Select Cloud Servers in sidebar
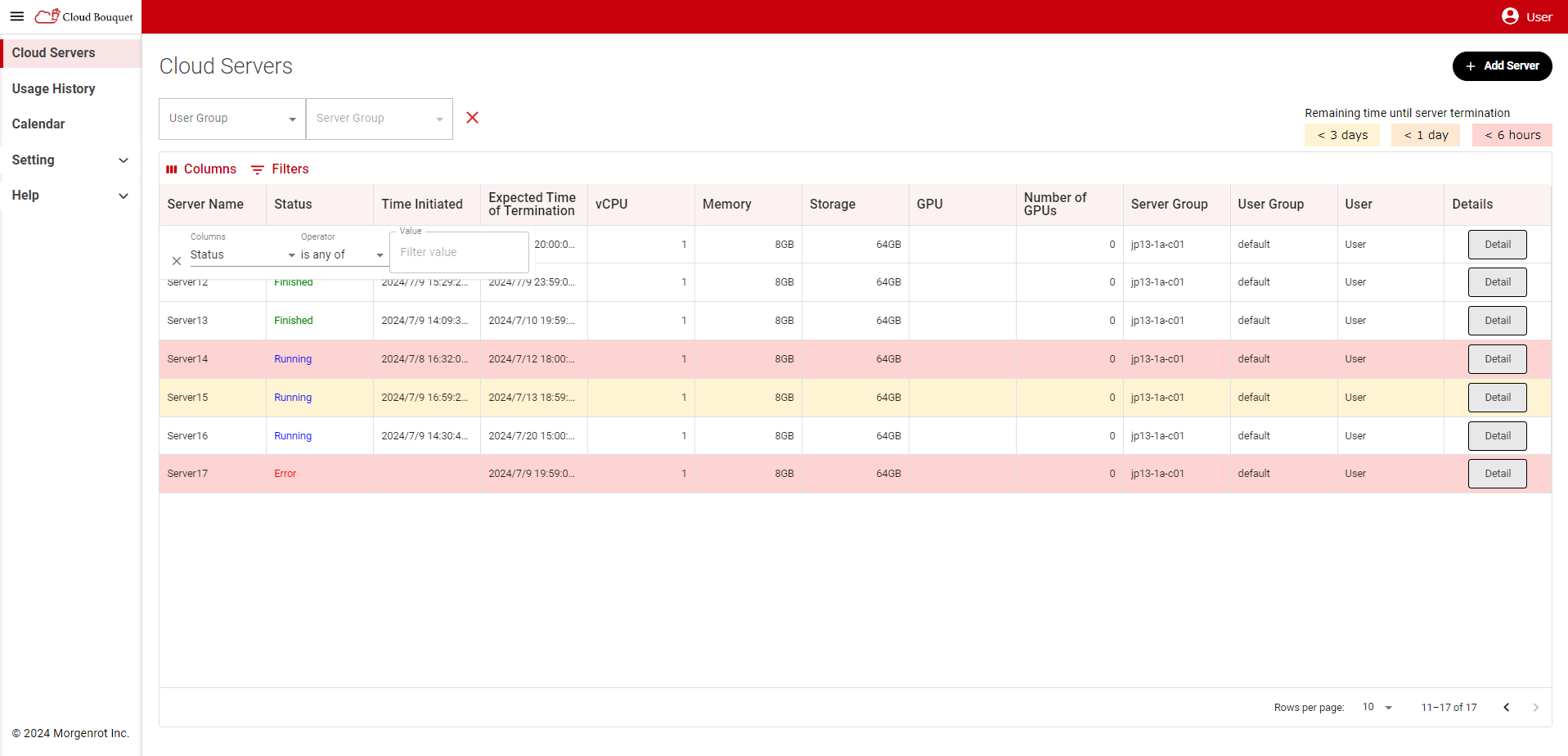The width and height of the screenshot is (1568, 756). pos(70,52)
